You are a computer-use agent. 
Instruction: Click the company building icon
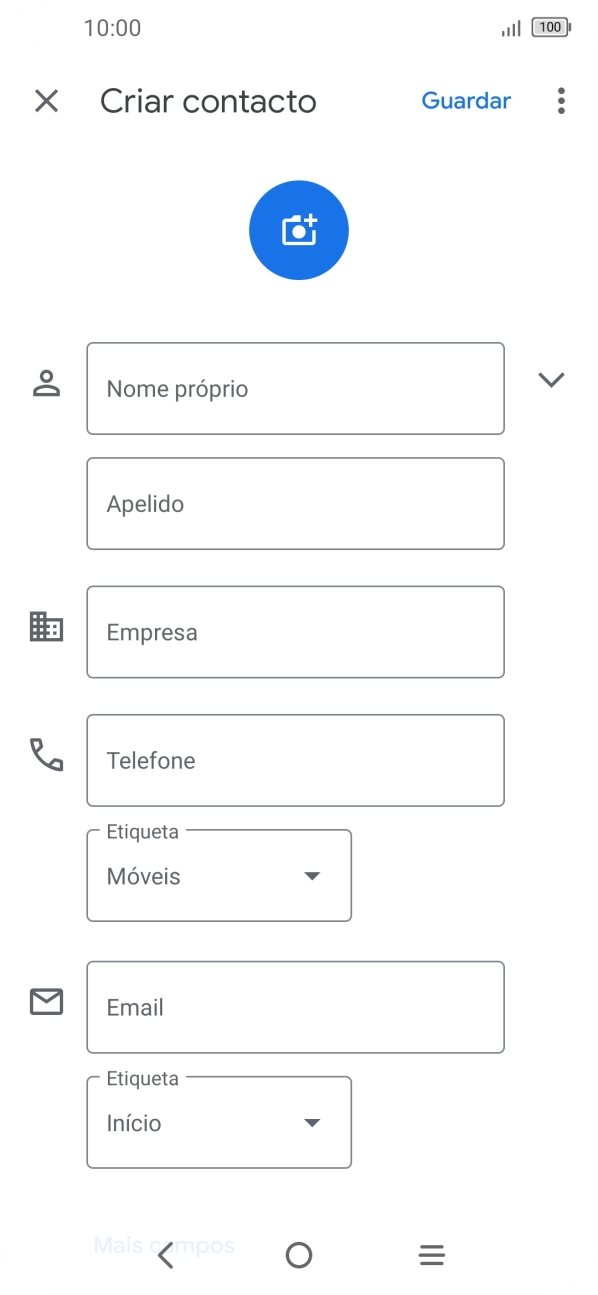(x=45, y=630)
